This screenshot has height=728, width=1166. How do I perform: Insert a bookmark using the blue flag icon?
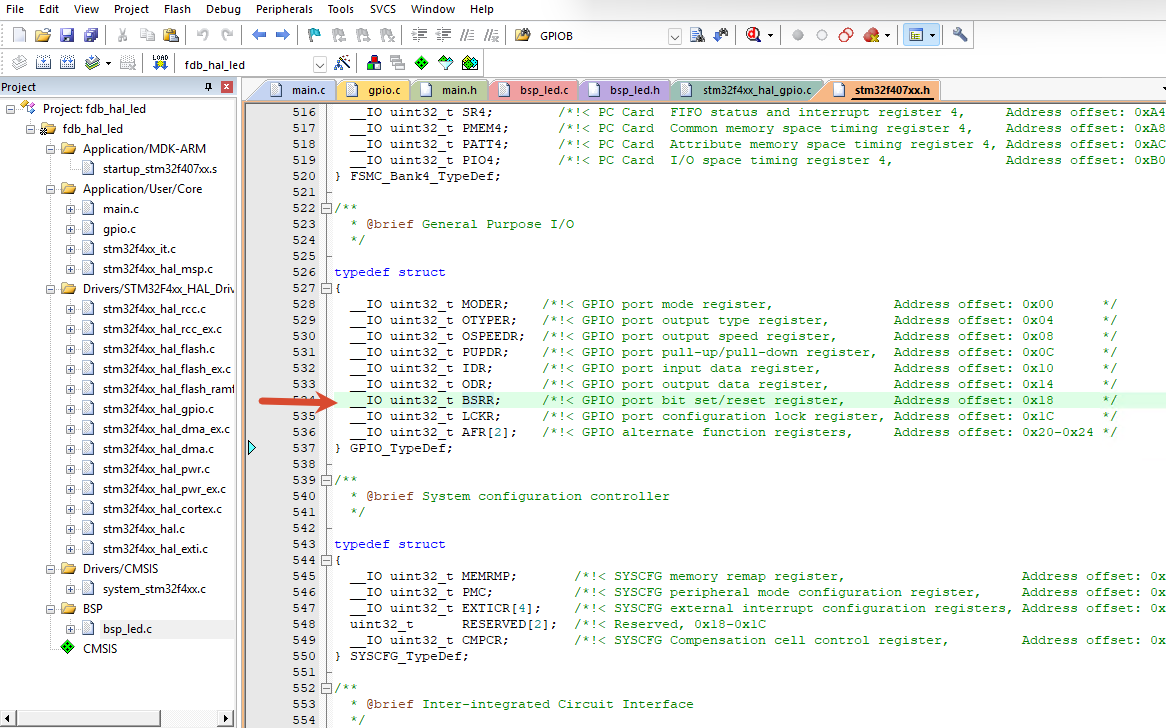tap(314, 35)
